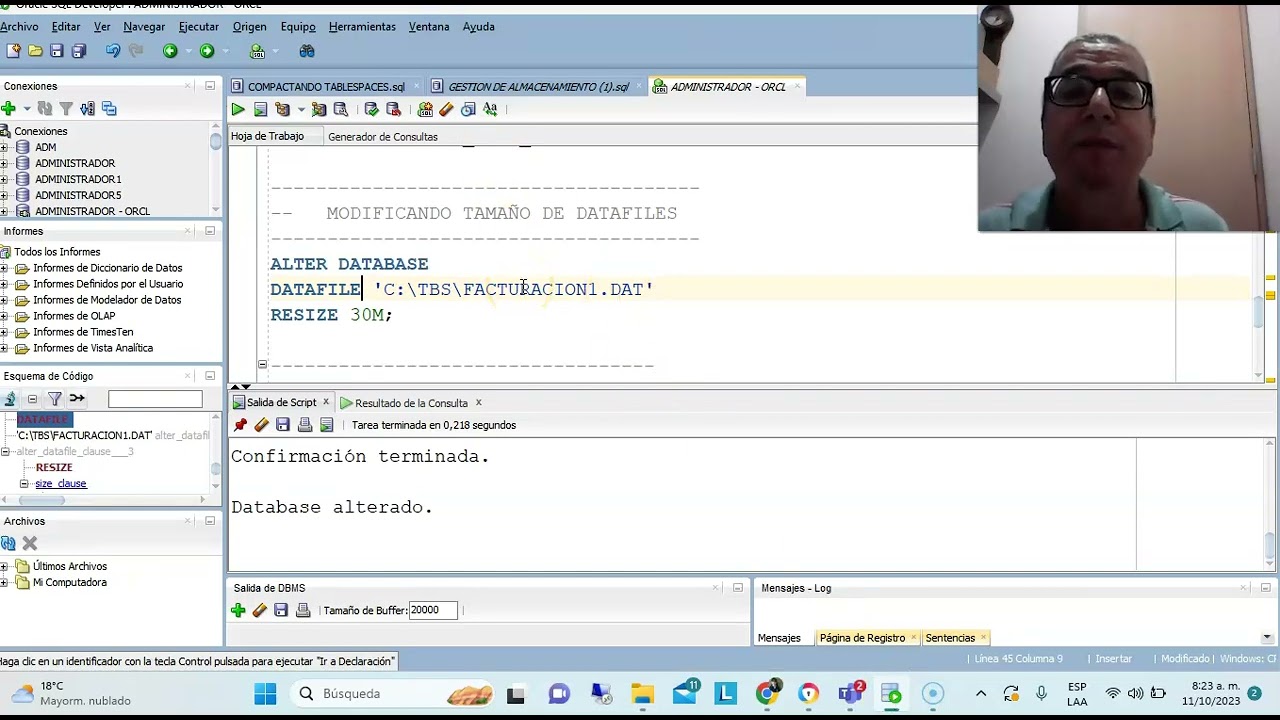Select the Página de Registro tab
Image resolution: width=1280 pixels, height=720 pixels.
coord(862,638)
